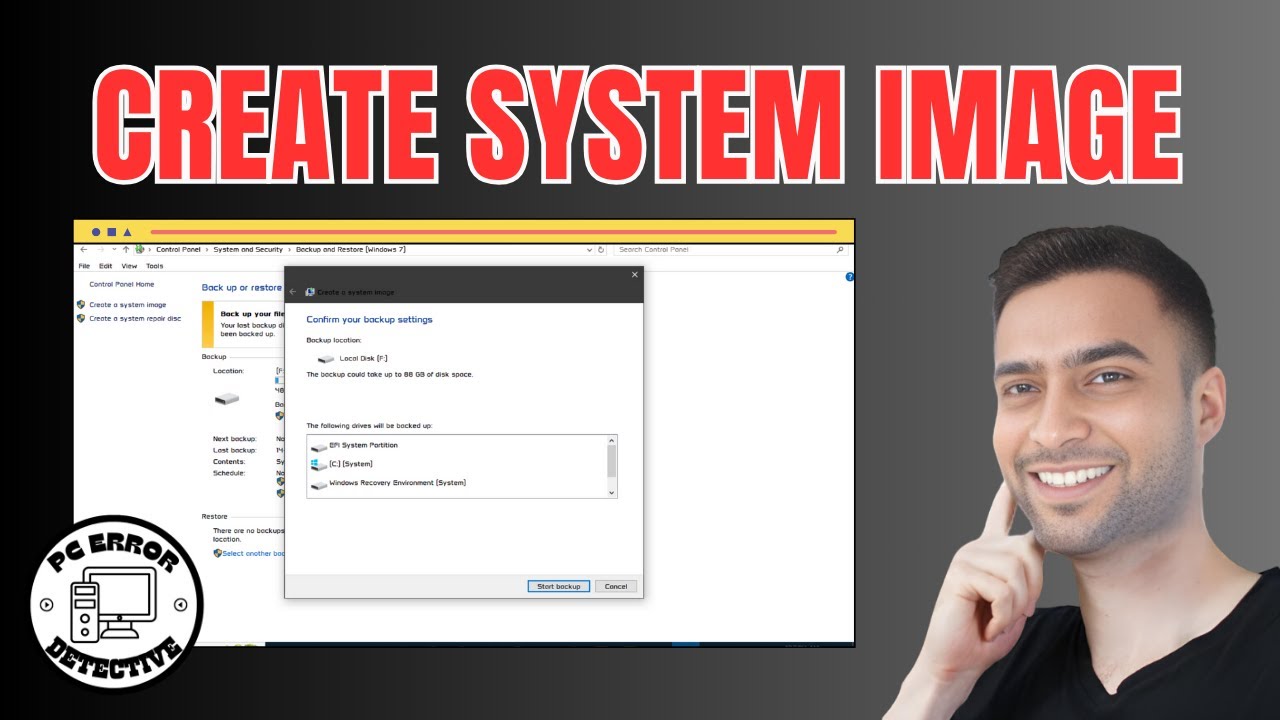This screenshot has width=1280, height=720.
Task: Open the View menu
Action: pos(129,266)
